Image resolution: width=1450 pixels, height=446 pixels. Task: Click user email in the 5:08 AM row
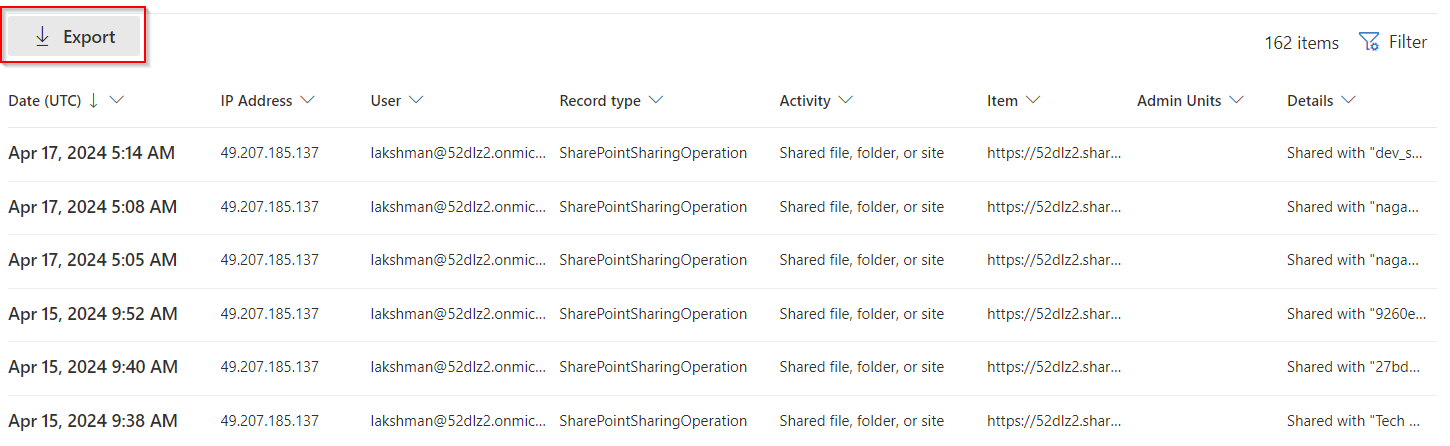click(458, 207)
